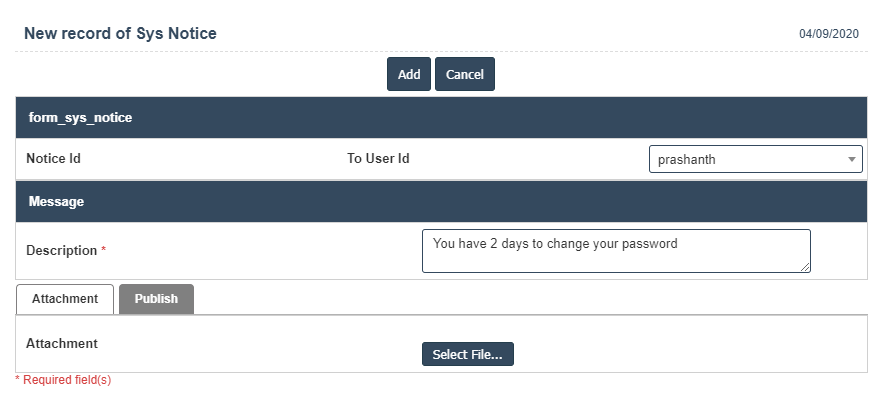Click the To User Id label
The width and height of the screenshot is (880, 400).
click(378, 158)
